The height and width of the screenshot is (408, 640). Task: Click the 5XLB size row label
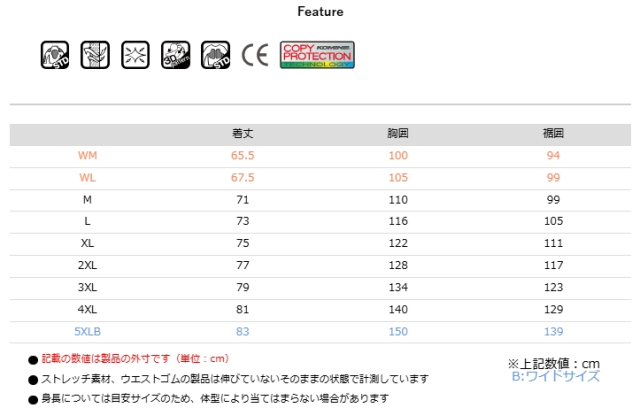point(87,331)
